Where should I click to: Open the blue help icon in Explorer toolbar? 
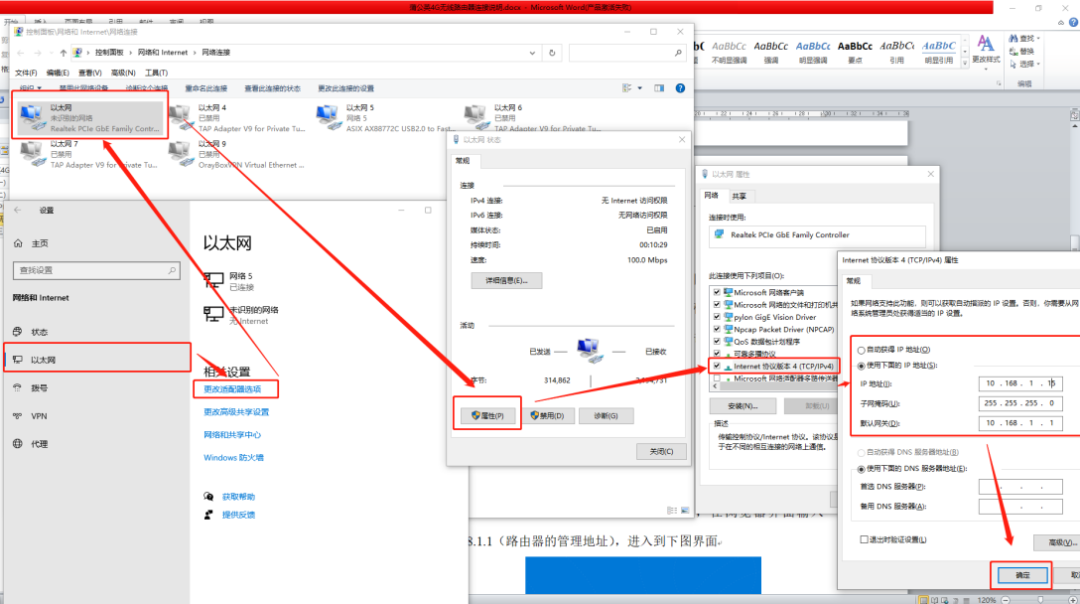pyautogui.click(x=680, y=88)
